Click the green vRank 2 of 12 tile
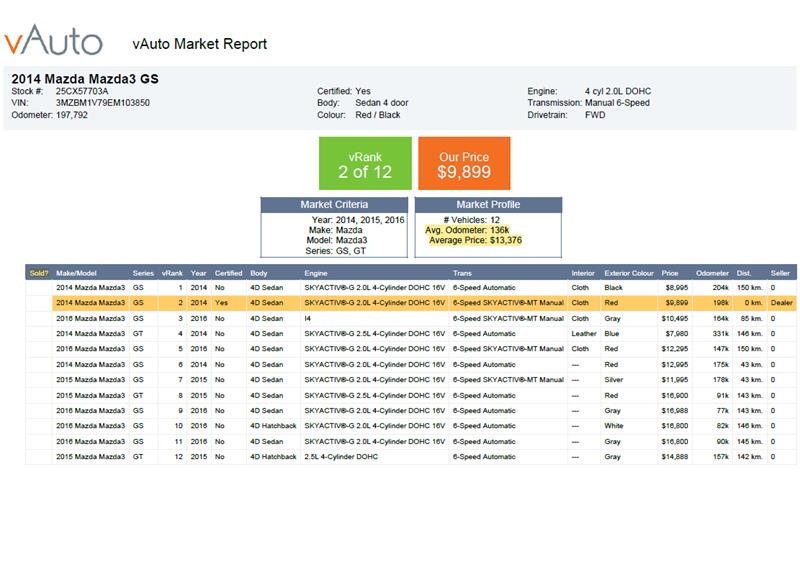The image size is (800, 580). (365, 163)
